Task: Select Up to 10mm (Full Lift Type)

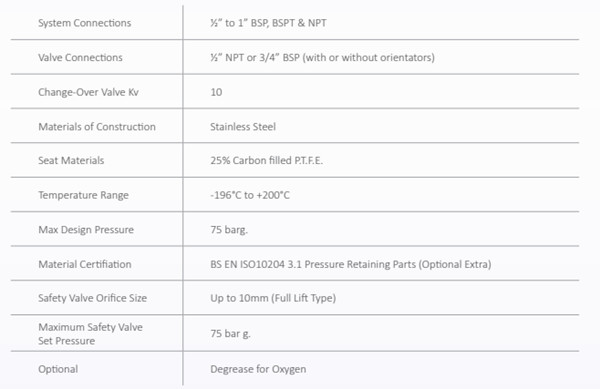Action: coord(273,298)
